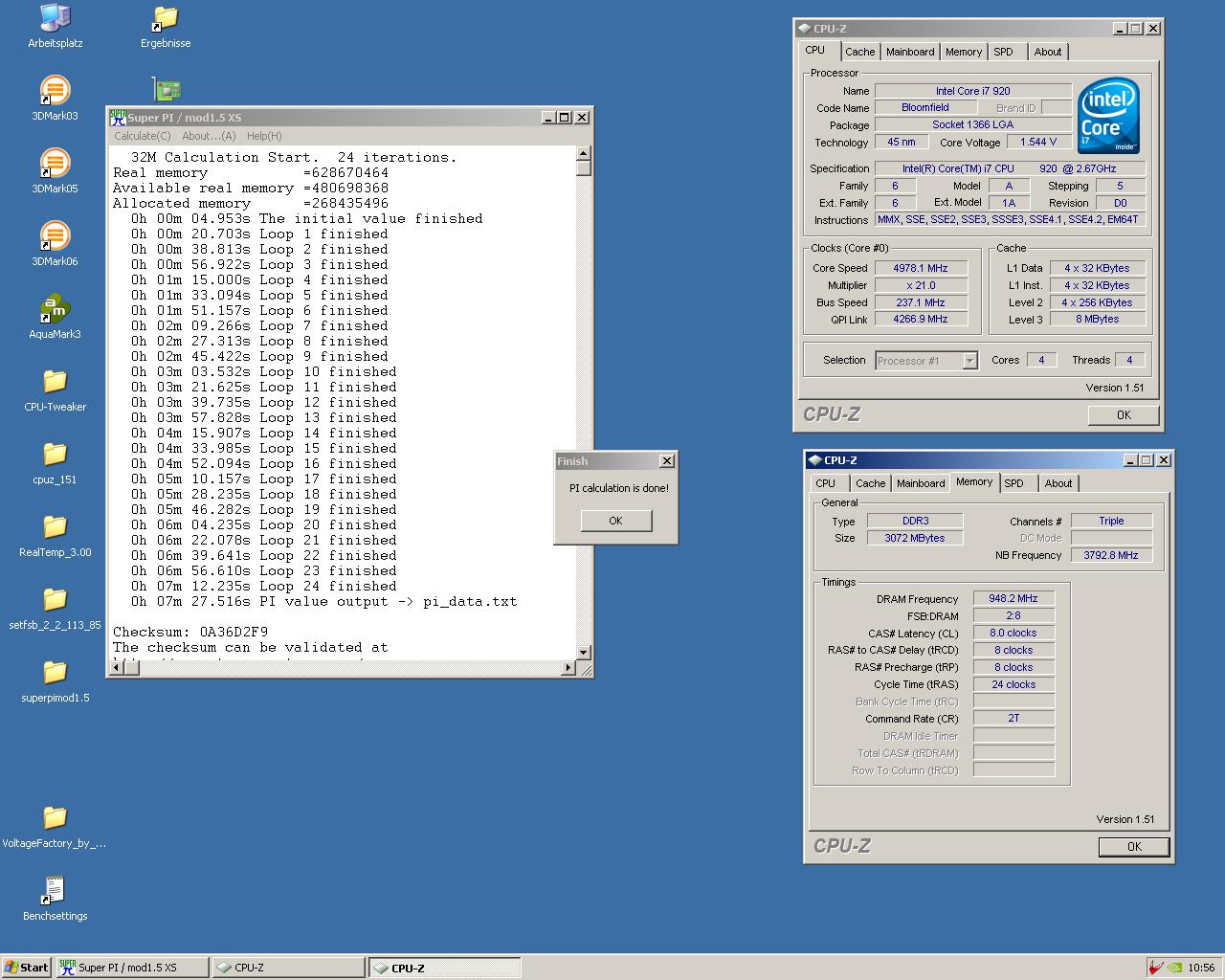Image resolution: width=1225 pixels, height=980 pixels.
Task: Click the NB Frequency value 3792.8 MHz
Action: [1111, 555]
